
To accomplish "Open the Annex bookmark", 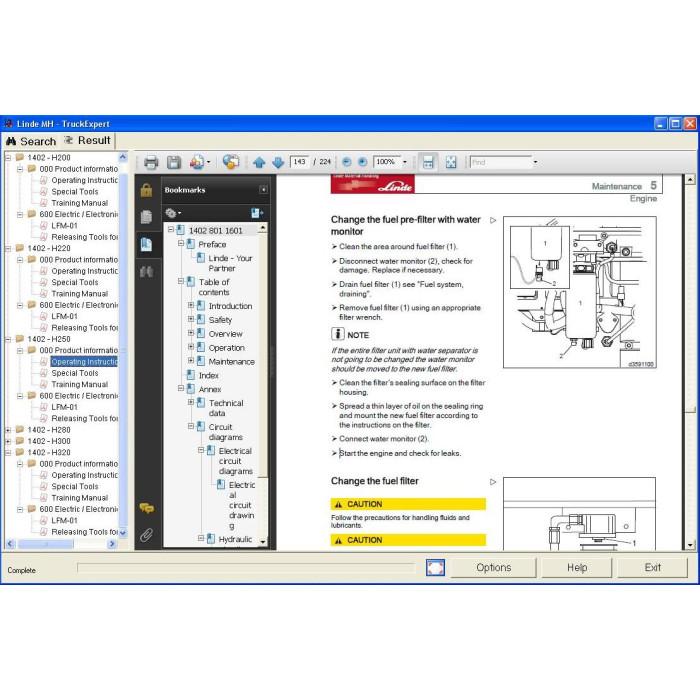I will 210,389.
